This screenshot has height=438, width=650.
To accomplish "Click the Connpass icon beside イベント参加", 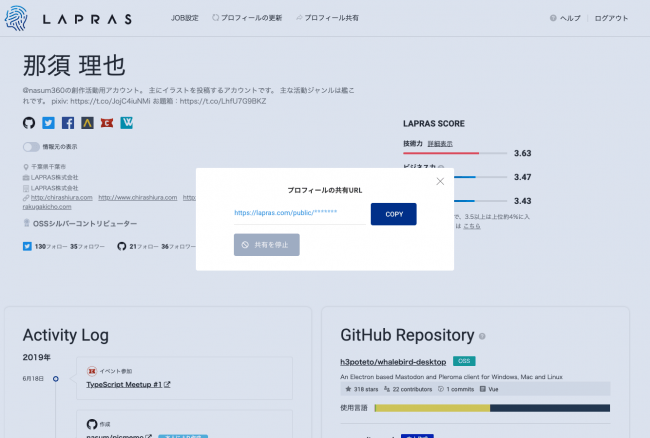I will 92,370.
